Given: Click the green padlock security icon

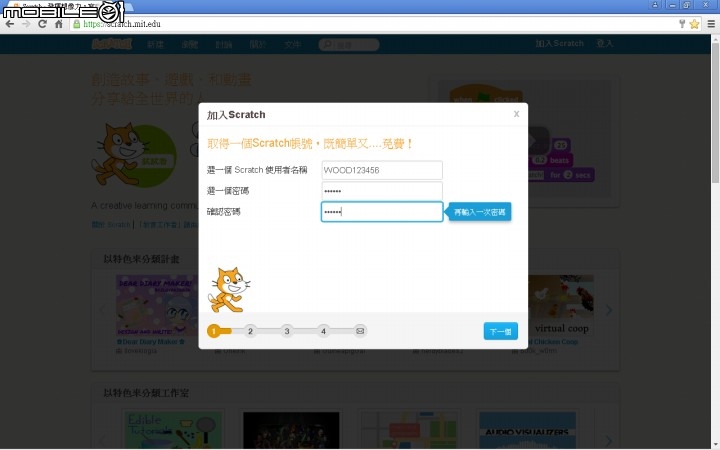Looking at the screenshot, I should pos(77,24).
